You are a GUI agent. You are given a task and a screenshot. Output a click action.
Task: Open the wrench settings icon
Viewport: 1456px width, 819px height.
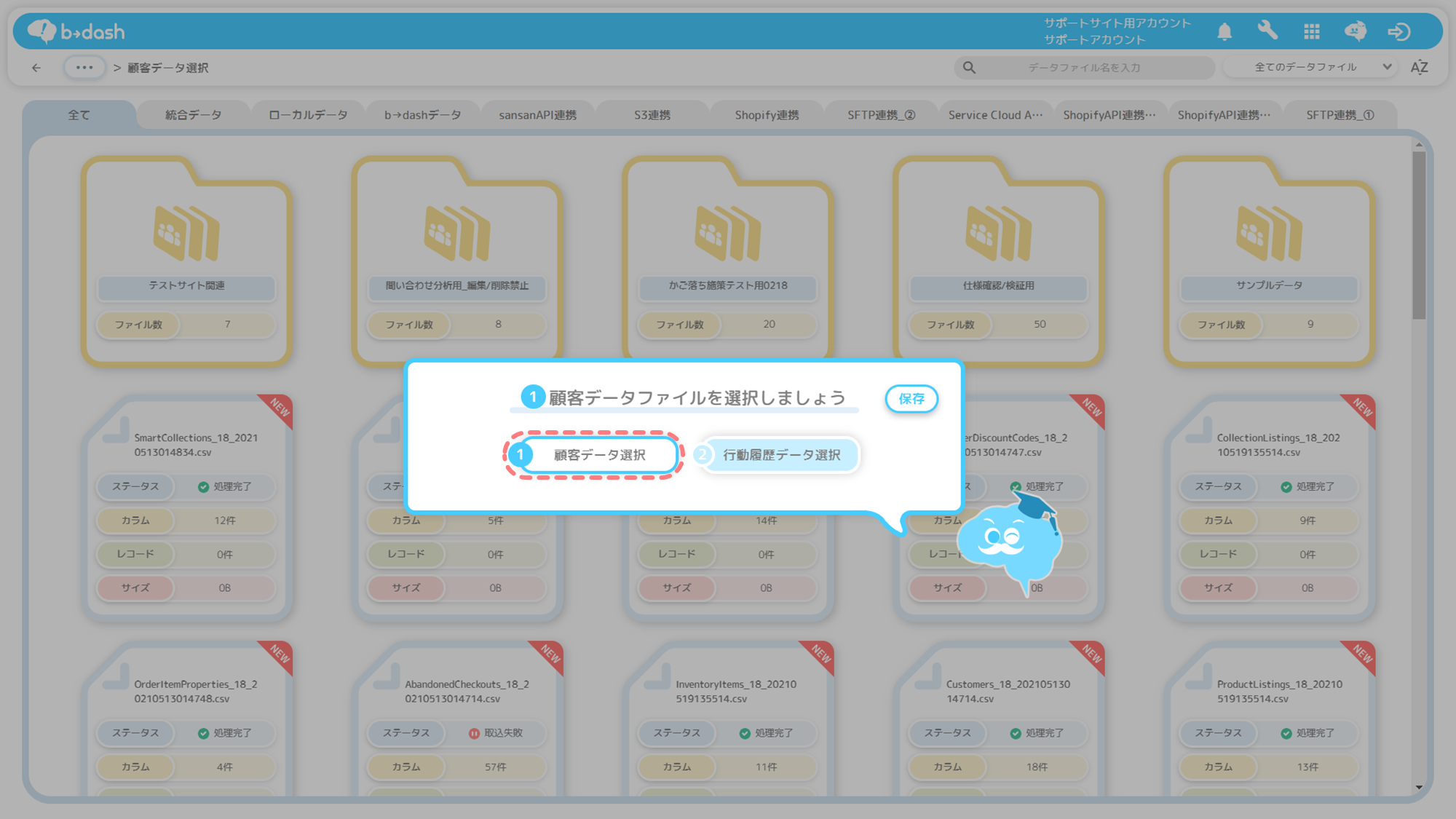[1267, 31]
